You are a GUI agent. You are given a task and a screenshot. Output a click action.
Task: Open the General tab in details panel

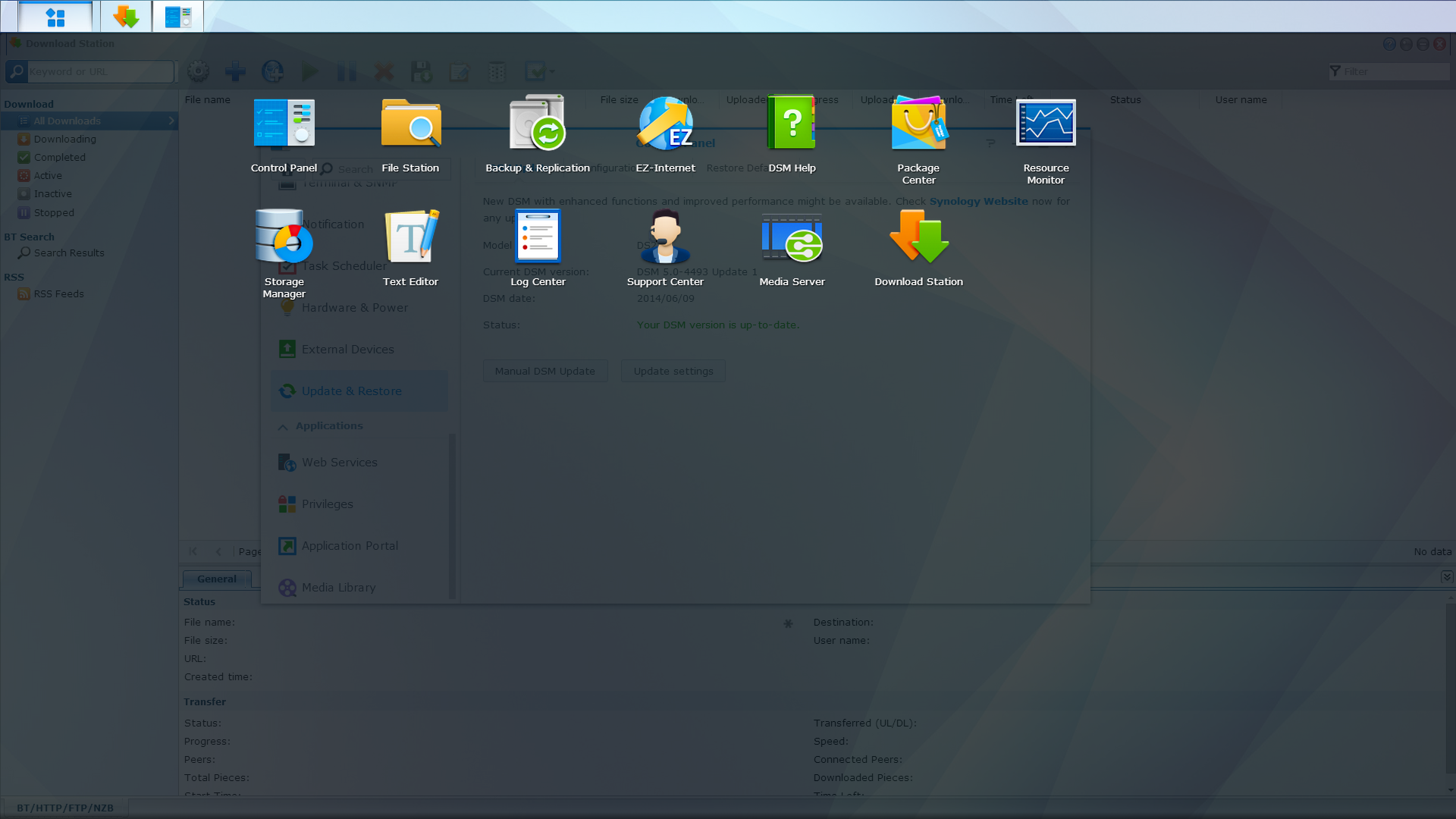pyautogui.click(x=217, y=579)
